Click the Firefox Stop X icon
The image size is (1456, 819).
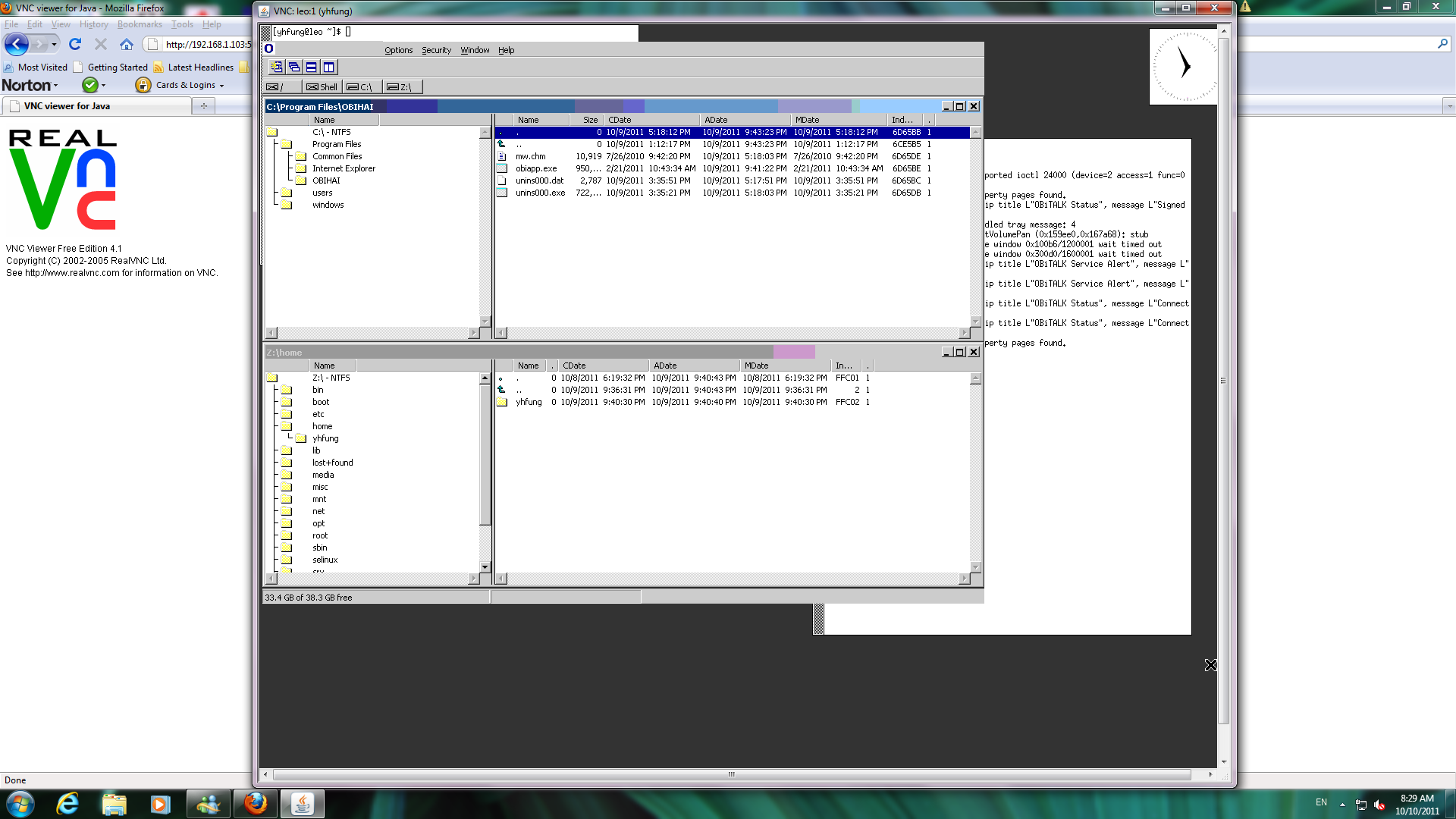click(x=101, y=45)
